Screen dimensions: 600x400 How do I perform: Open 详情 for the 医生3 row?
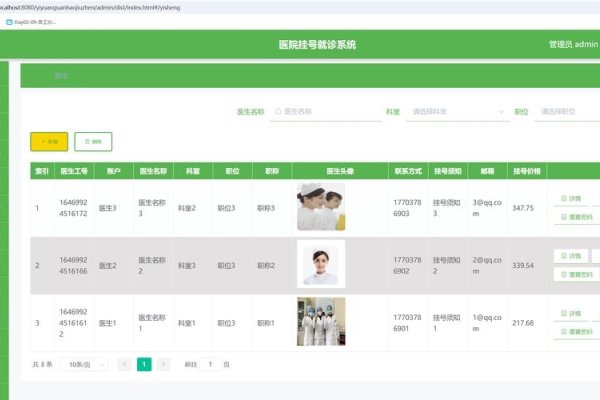coord(571,198)
